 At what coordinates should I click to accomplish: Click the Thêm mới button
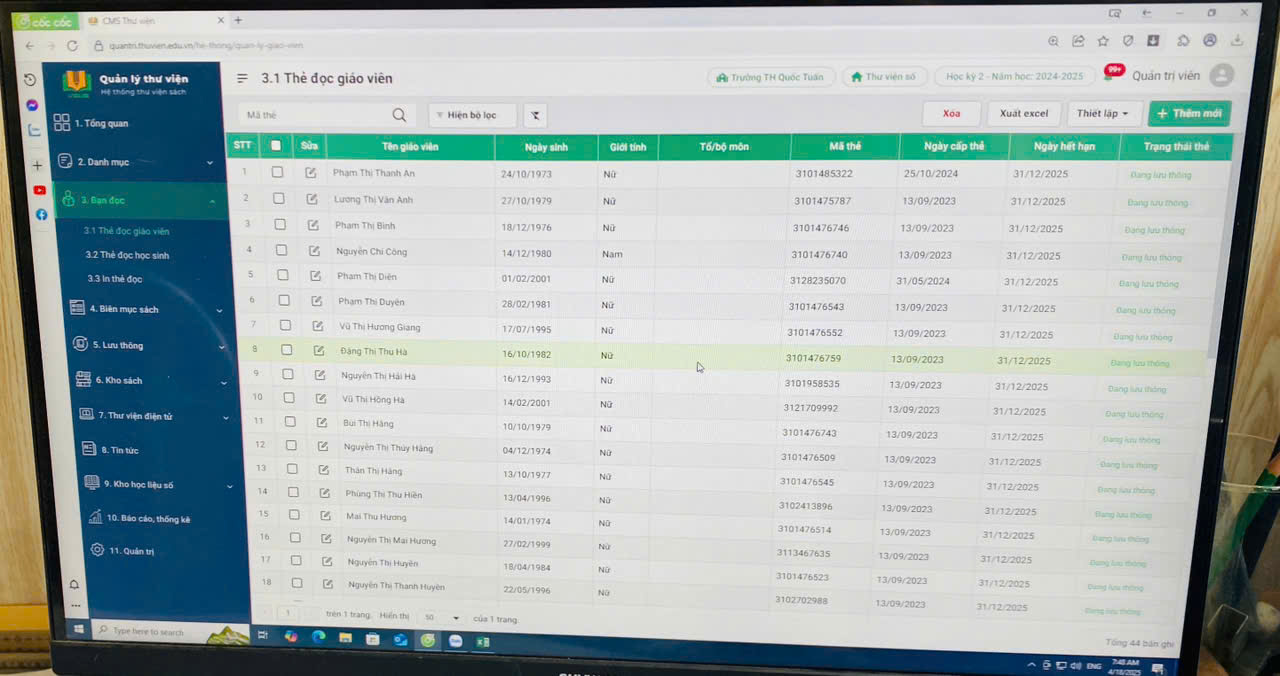click(x=1189, y=114)
